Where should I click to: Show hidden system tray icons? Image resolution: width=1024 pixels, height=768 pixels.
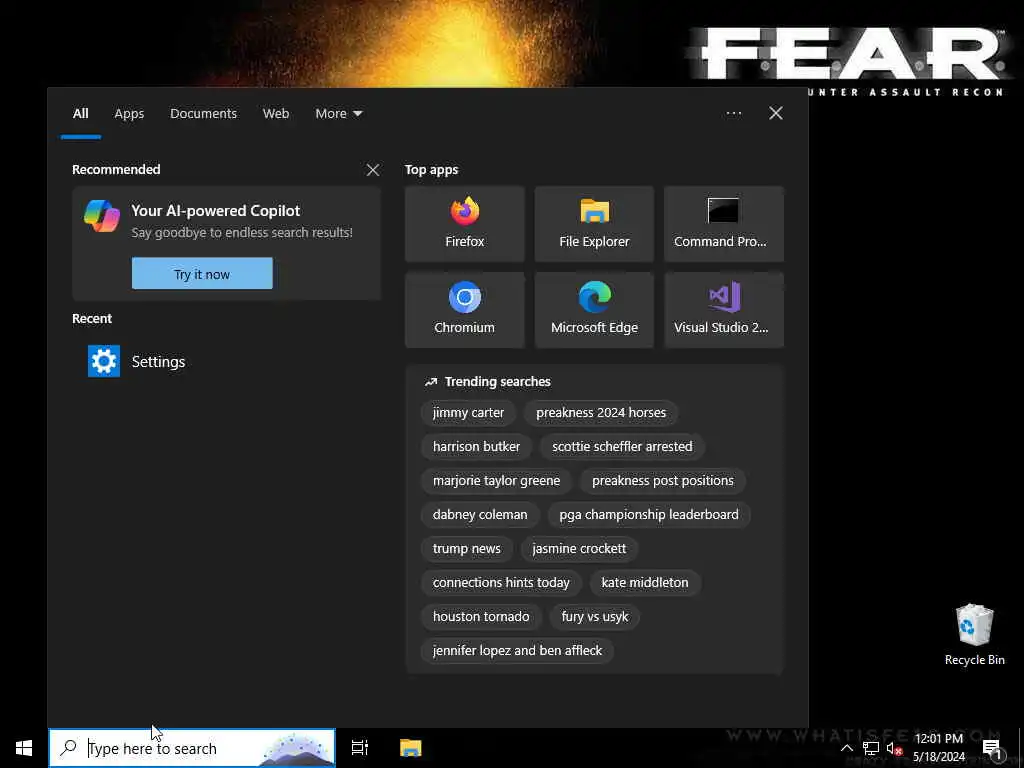846,748
